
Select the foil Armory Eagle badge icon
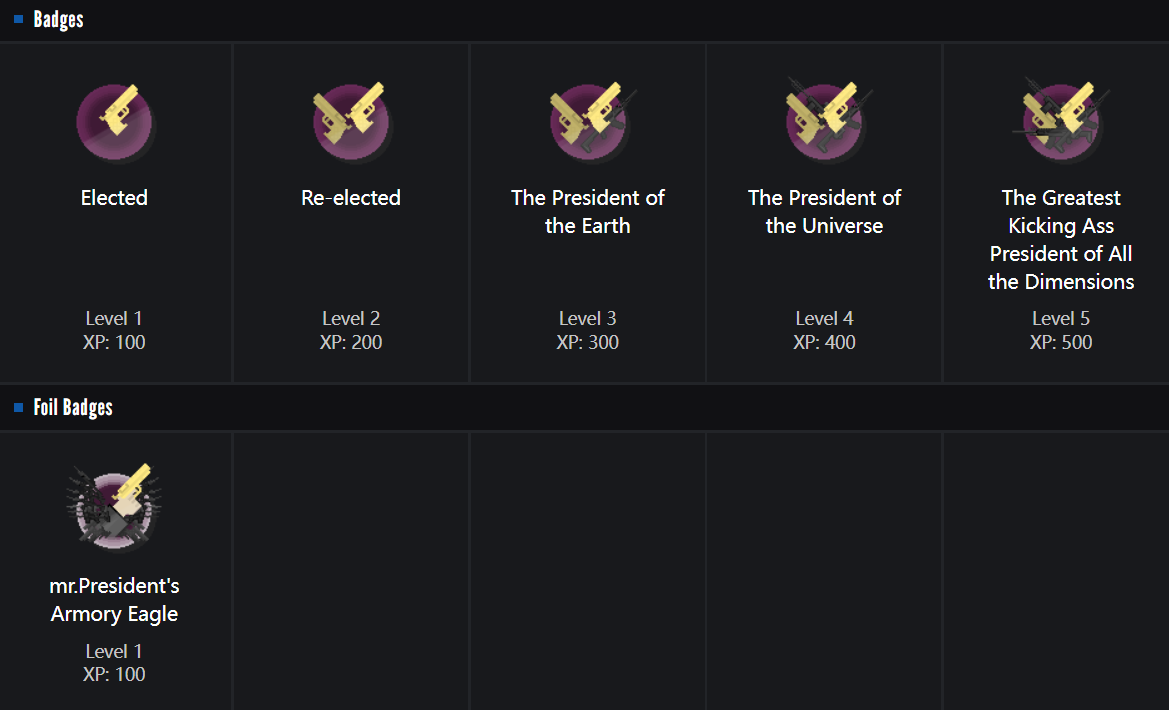[114, 508]
